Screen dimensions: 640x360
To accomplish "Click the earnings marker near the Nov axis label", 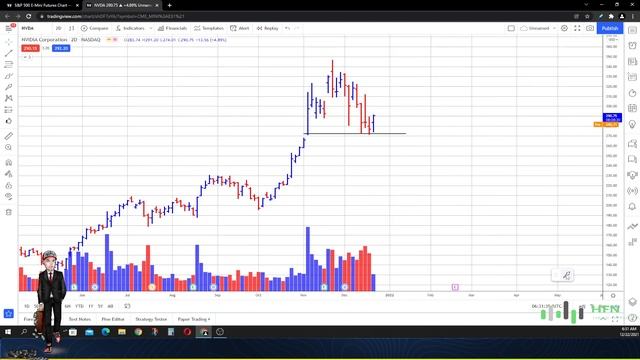I will (x=324, y=287).
